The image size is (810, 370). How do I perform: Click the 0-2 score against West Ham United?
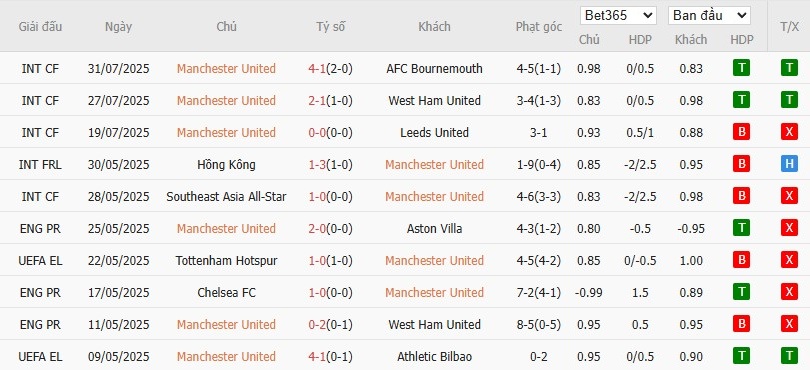coord(317,325)
